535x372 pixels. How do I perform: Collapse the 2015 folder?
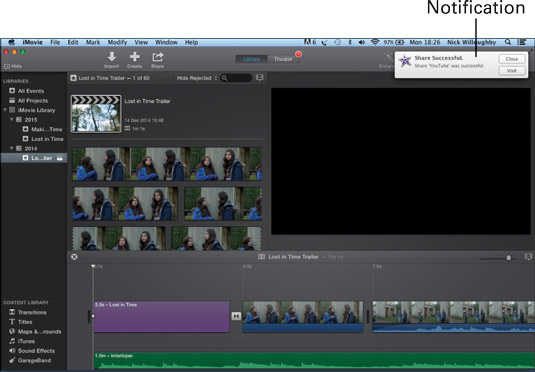coord(12,119)
